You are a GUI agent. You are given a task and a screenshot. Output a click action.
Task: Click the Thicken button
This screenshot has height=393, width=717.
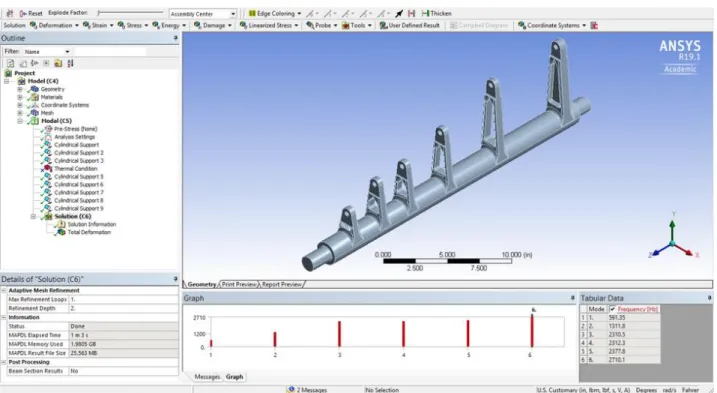(436, 13)
